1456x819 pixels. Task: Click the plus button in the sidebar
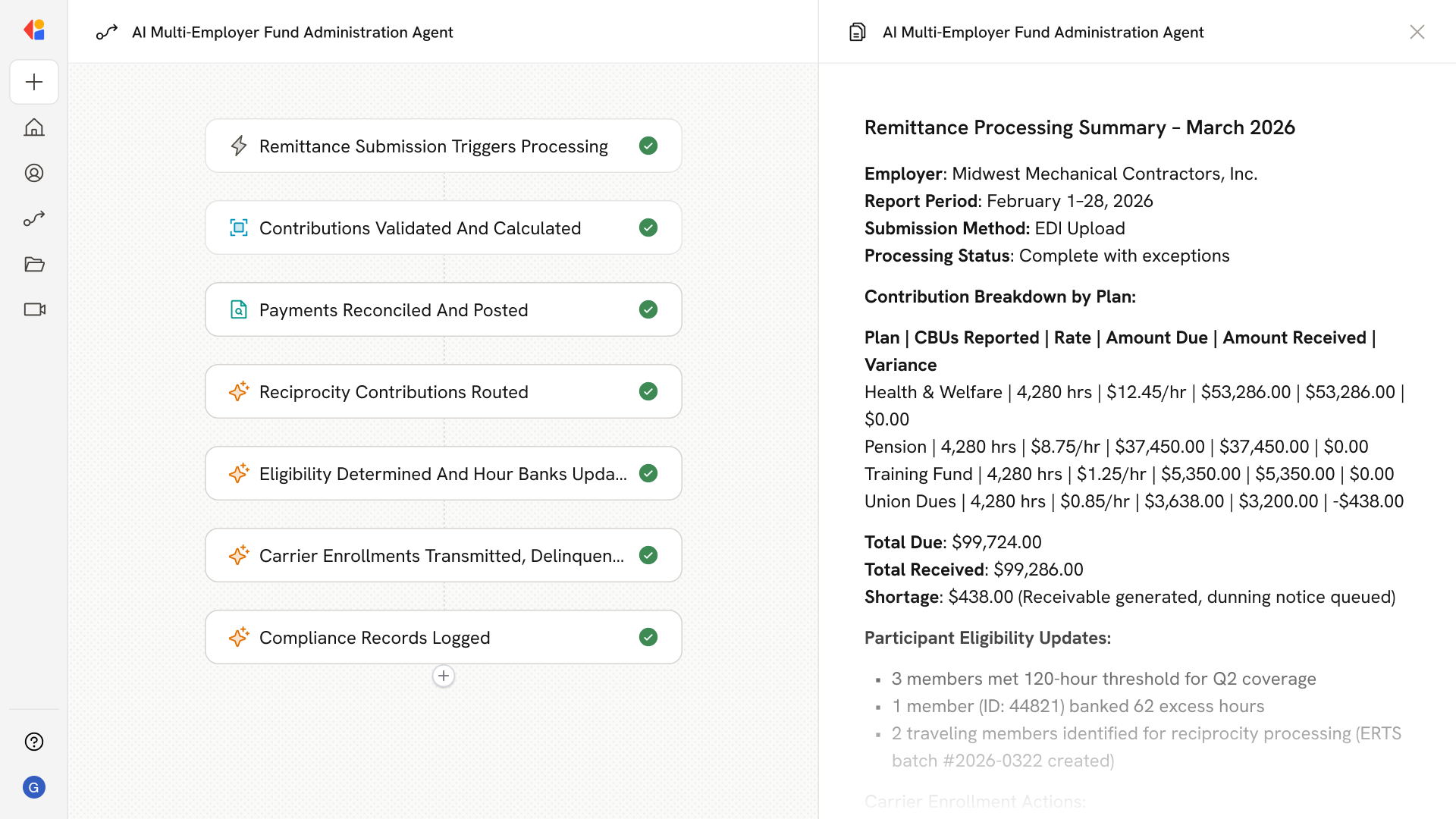[x=34, y=82]
